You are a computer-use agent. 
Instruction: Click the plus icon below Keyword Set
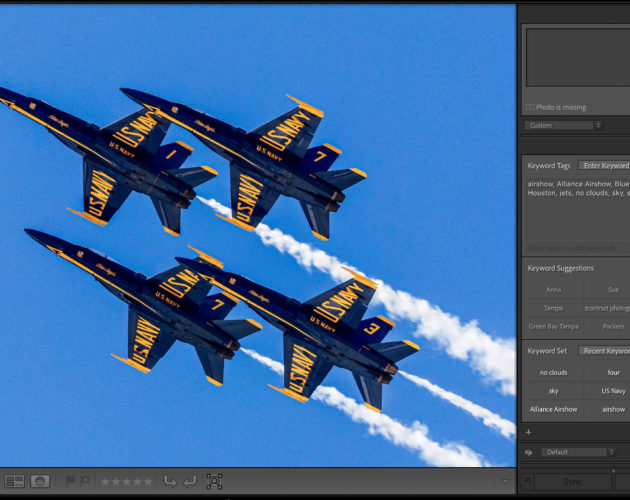coord(528,432)
